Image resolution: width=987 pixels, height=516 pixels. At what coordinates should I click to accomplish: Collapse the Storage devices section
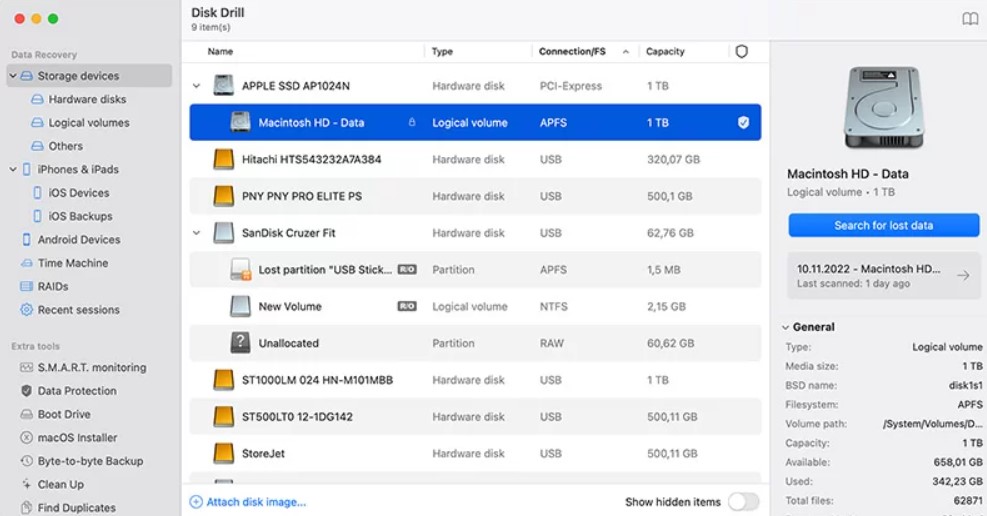pos(13,76)
